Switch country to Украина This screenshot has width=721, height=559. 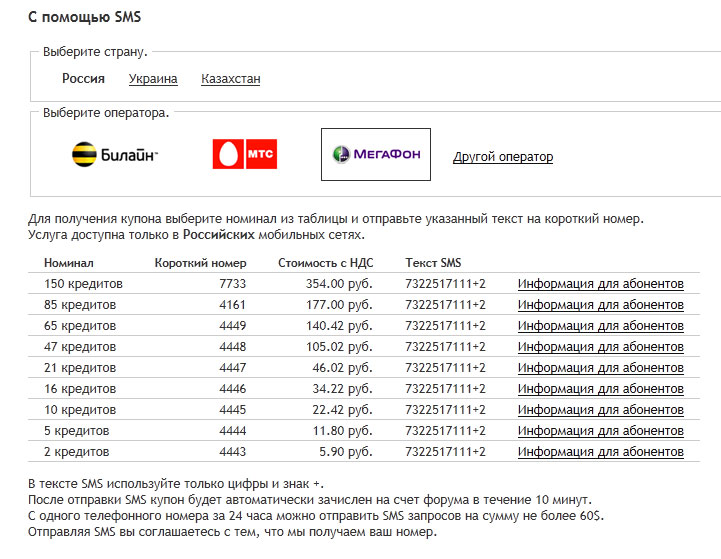(153, 79)
